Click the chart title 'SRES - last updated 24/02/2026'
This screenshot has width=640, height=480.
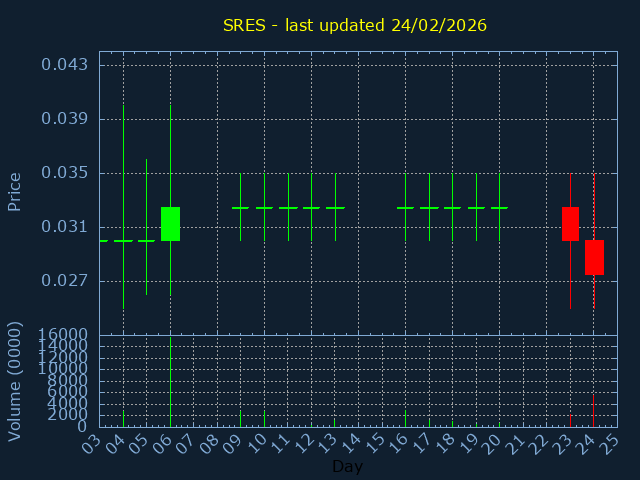pos(355,25)
